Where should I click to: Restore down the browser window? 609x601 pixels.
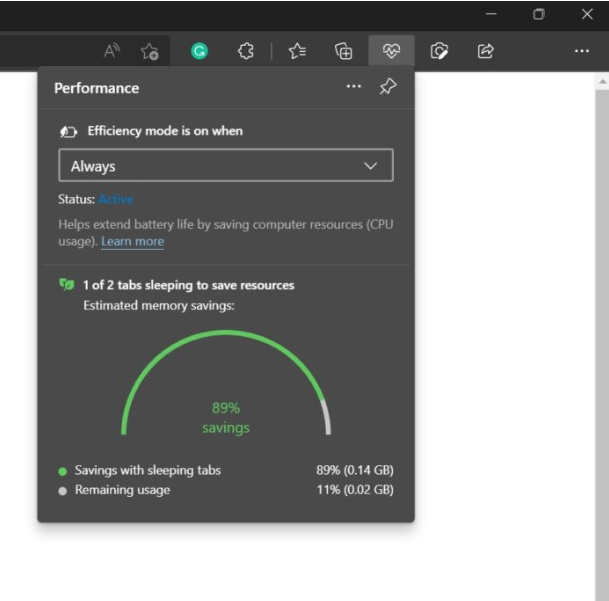538,14
